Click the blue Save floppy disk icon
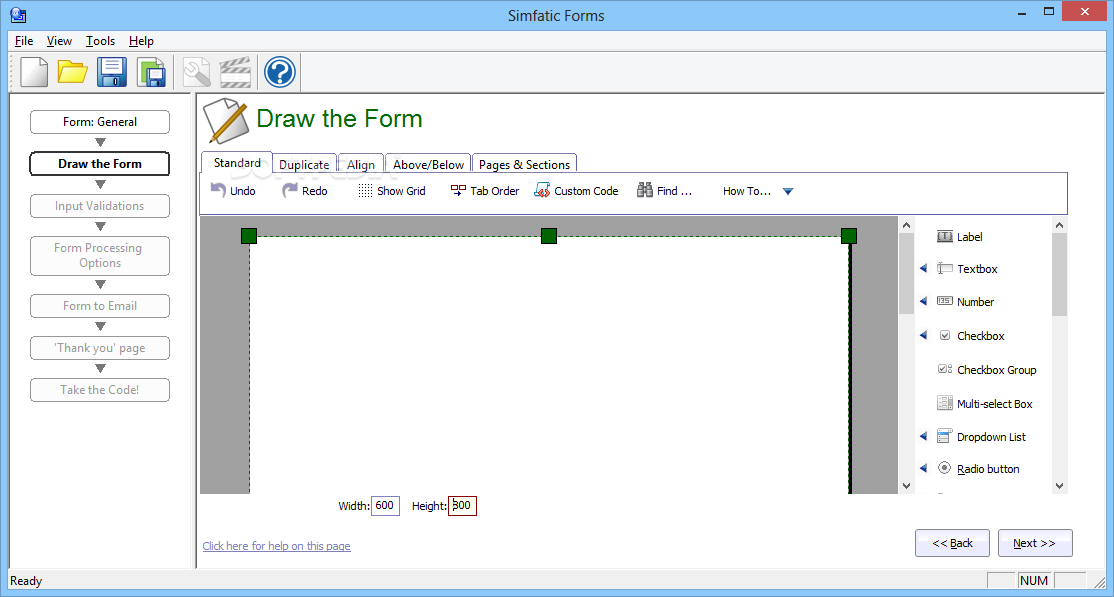1114x597 pixels. (x=112, y=72)
